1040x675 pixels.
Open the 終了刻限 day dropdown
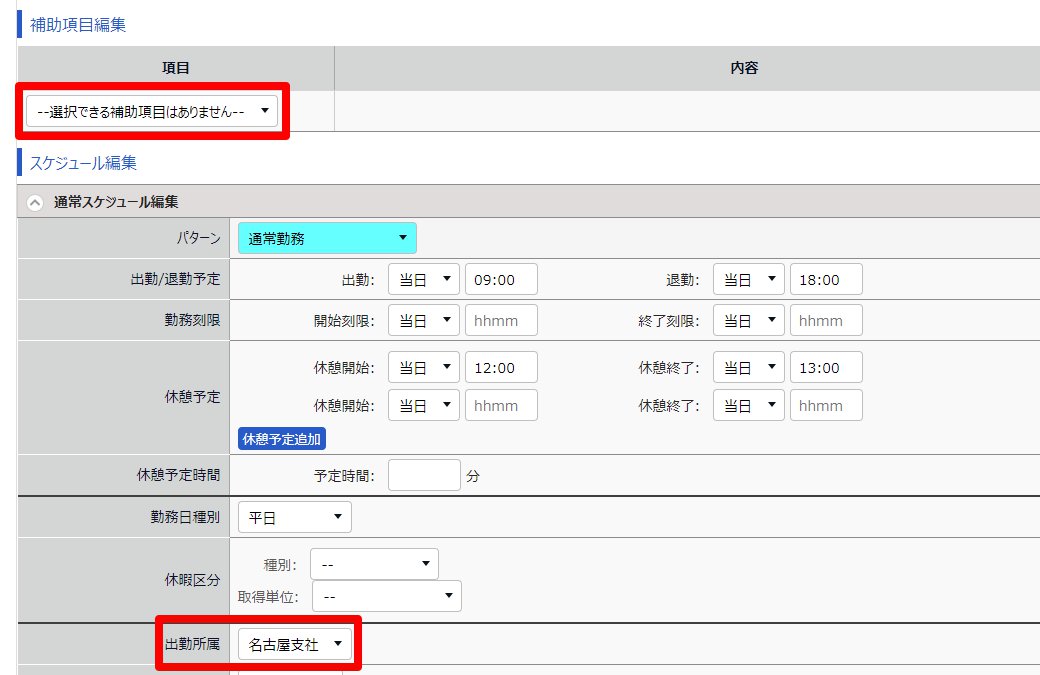click(x=749, y=320)
